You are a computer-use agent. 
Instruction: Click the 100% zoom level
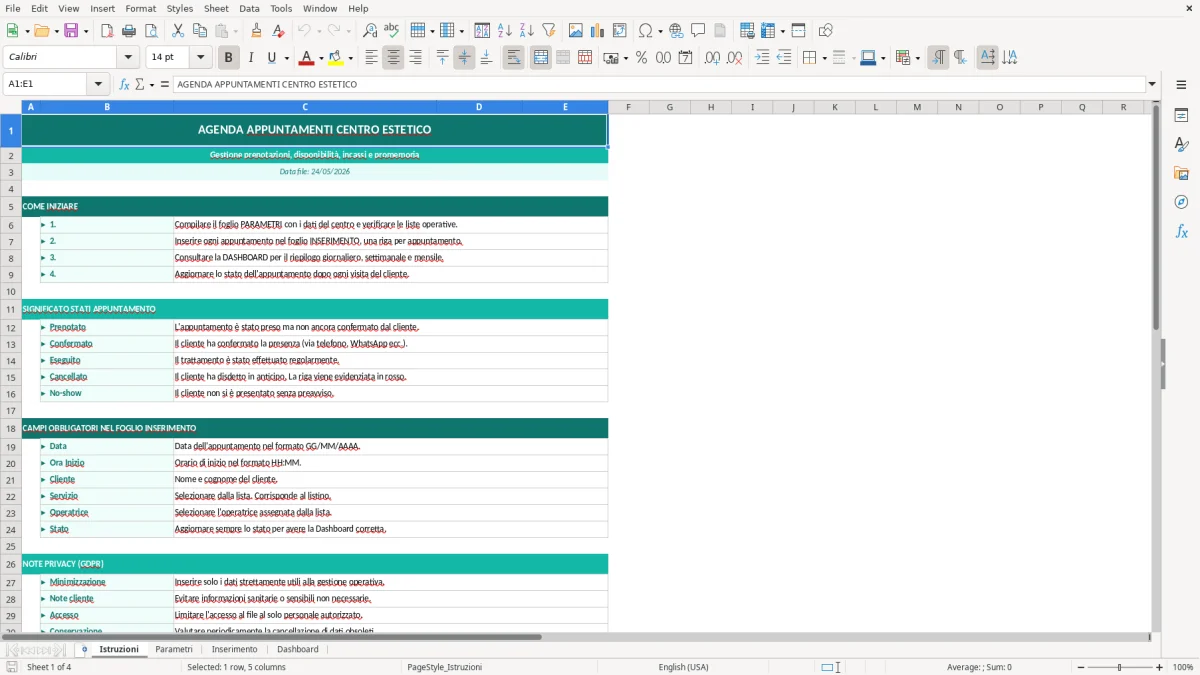[1183, 667]
